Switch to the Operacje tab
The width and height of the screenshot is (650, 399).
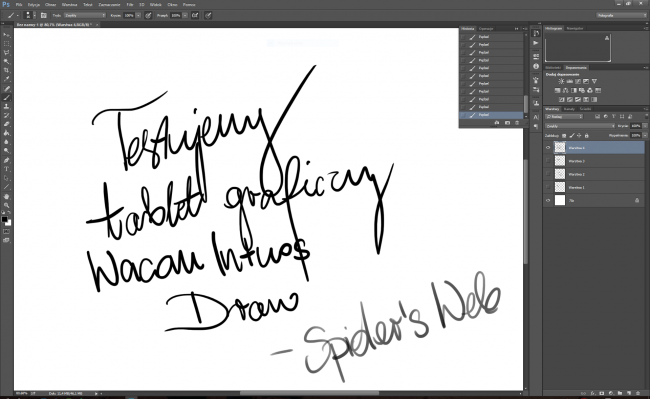(486, 29)
